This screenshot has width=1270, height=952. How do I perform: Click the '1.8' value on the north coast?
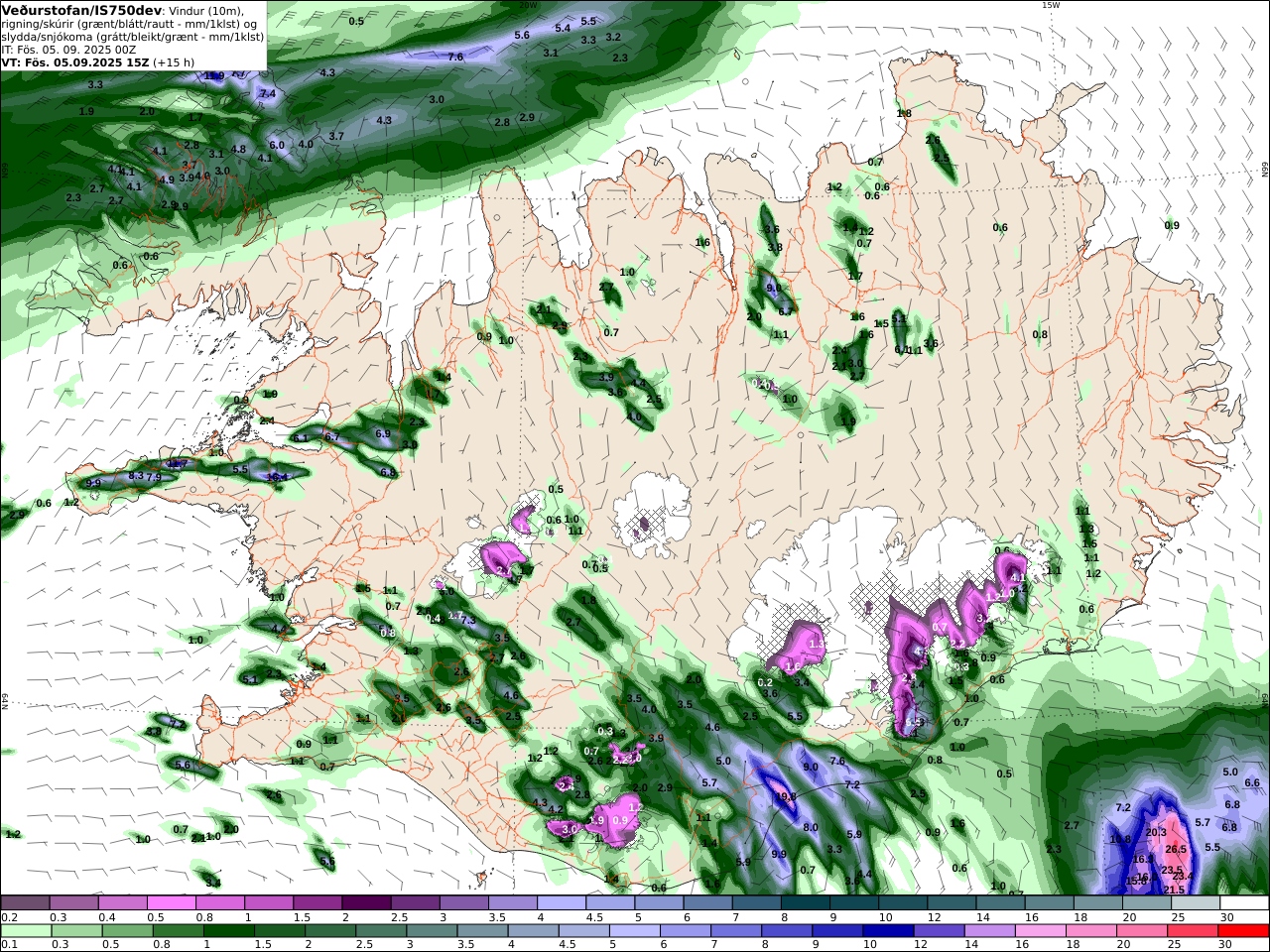coord(904,113)
